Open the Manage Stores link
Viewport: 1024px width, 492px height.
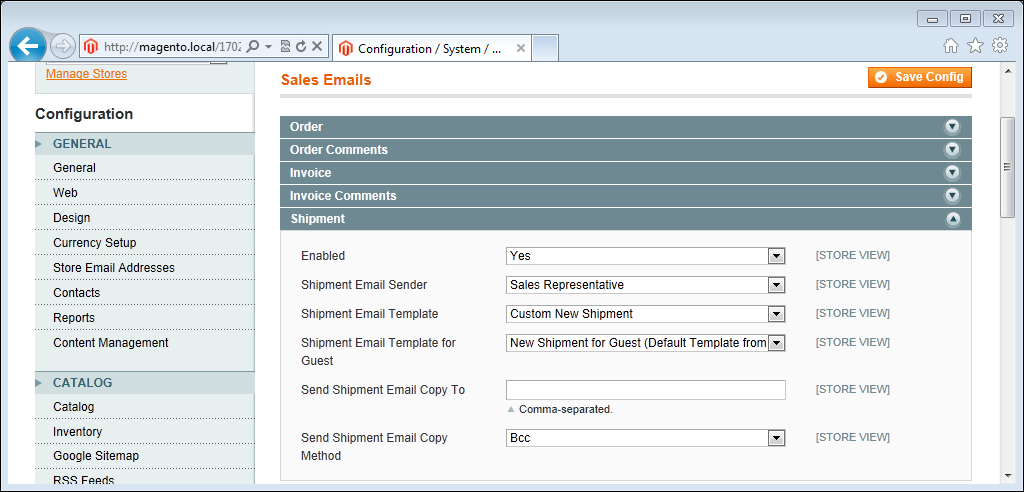[86, 74]
